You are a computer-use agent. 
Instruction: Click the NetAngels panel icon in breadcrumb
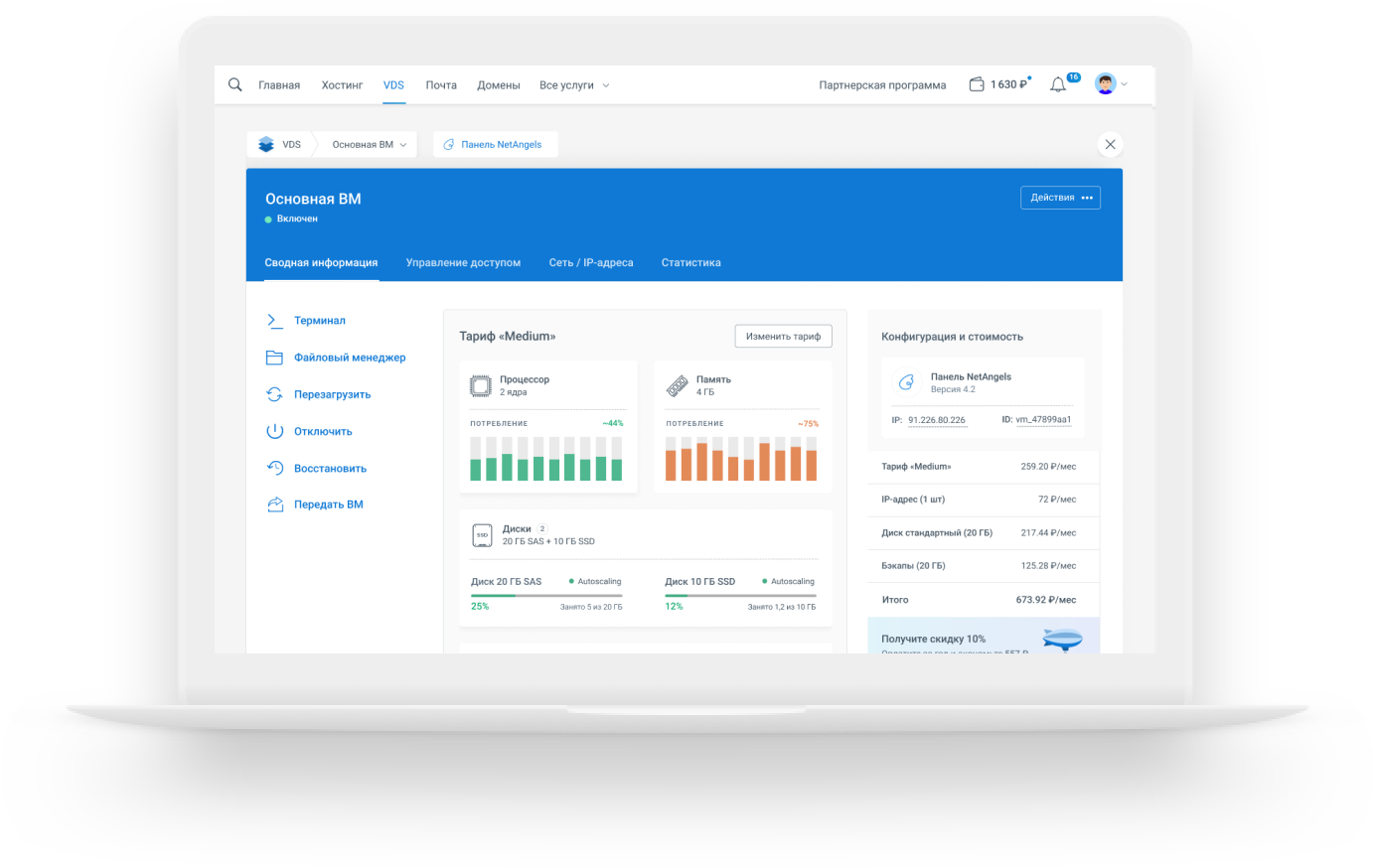coord(449,144)
